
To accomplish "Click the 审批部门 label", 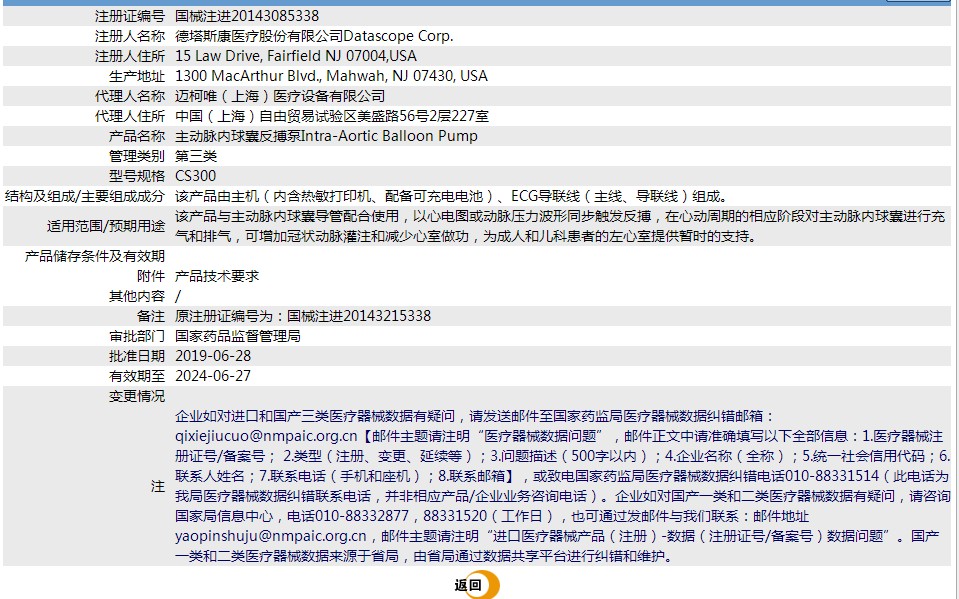I will click(137, 336).
